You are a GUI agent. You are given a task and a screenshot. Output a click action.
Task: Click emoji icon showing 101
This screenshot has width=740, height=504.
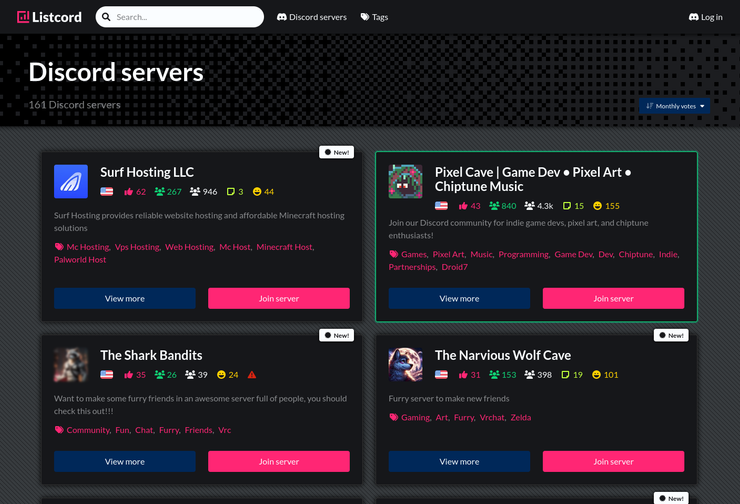[x=597, y=375]
